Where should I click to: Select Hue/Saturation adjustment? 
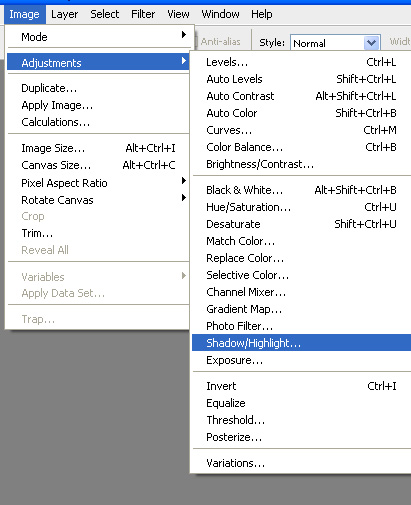pyautogui.click(x=301, y=207)
